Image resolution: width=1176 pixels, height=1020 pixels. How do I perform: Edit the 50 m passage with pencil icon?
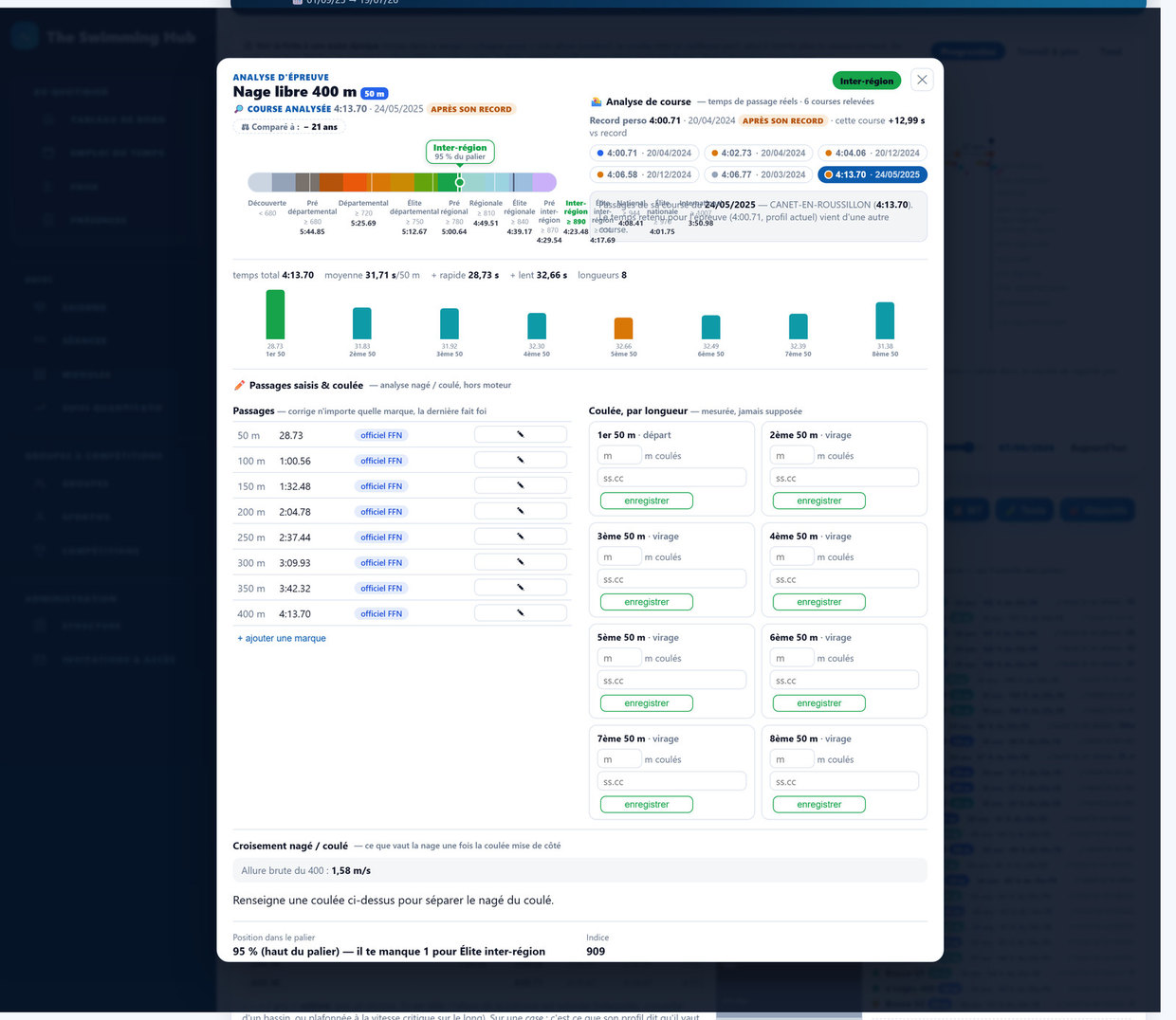point(521,434)
